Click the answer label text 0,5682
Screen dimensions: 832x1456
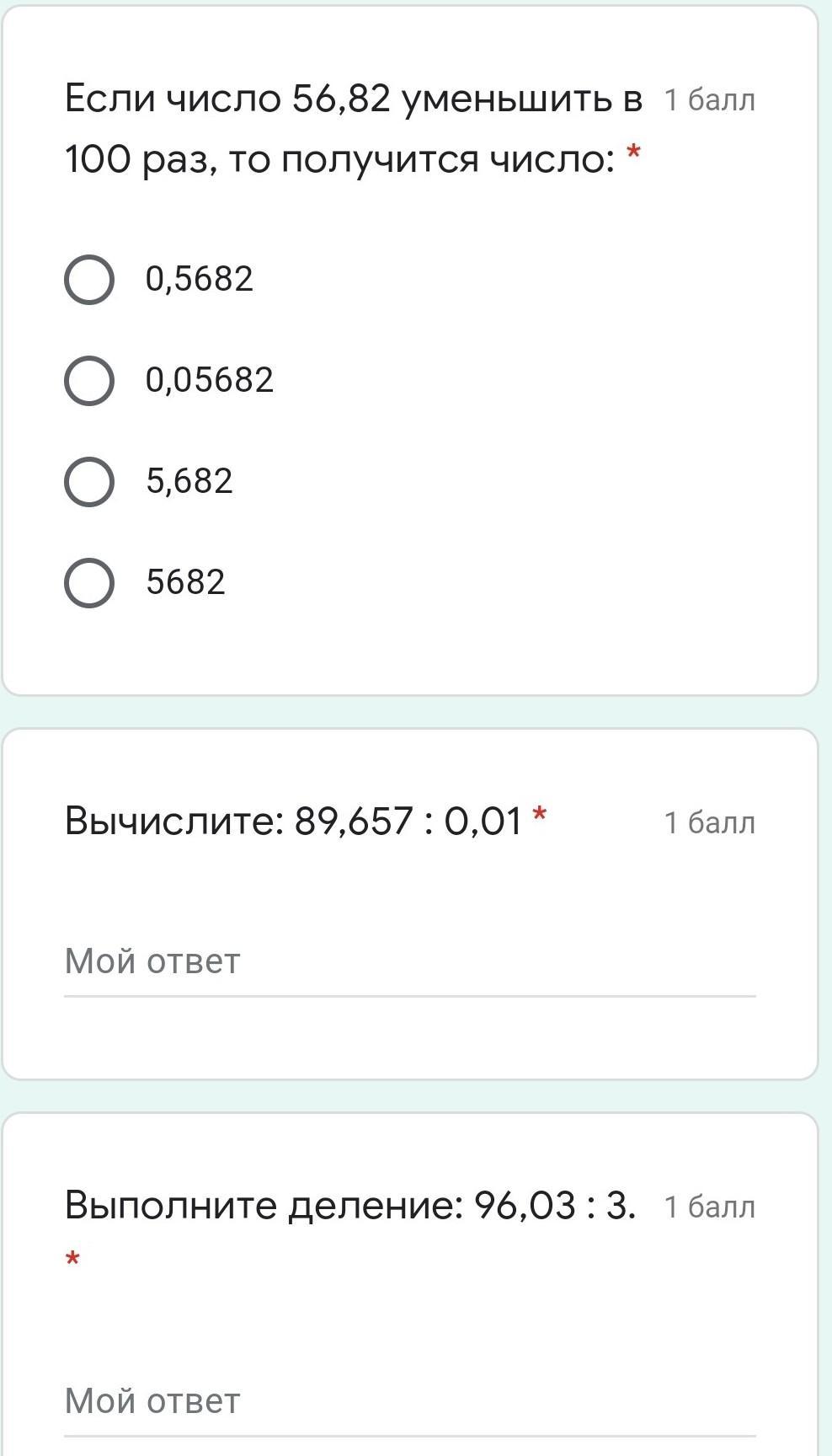coord(200,280)
